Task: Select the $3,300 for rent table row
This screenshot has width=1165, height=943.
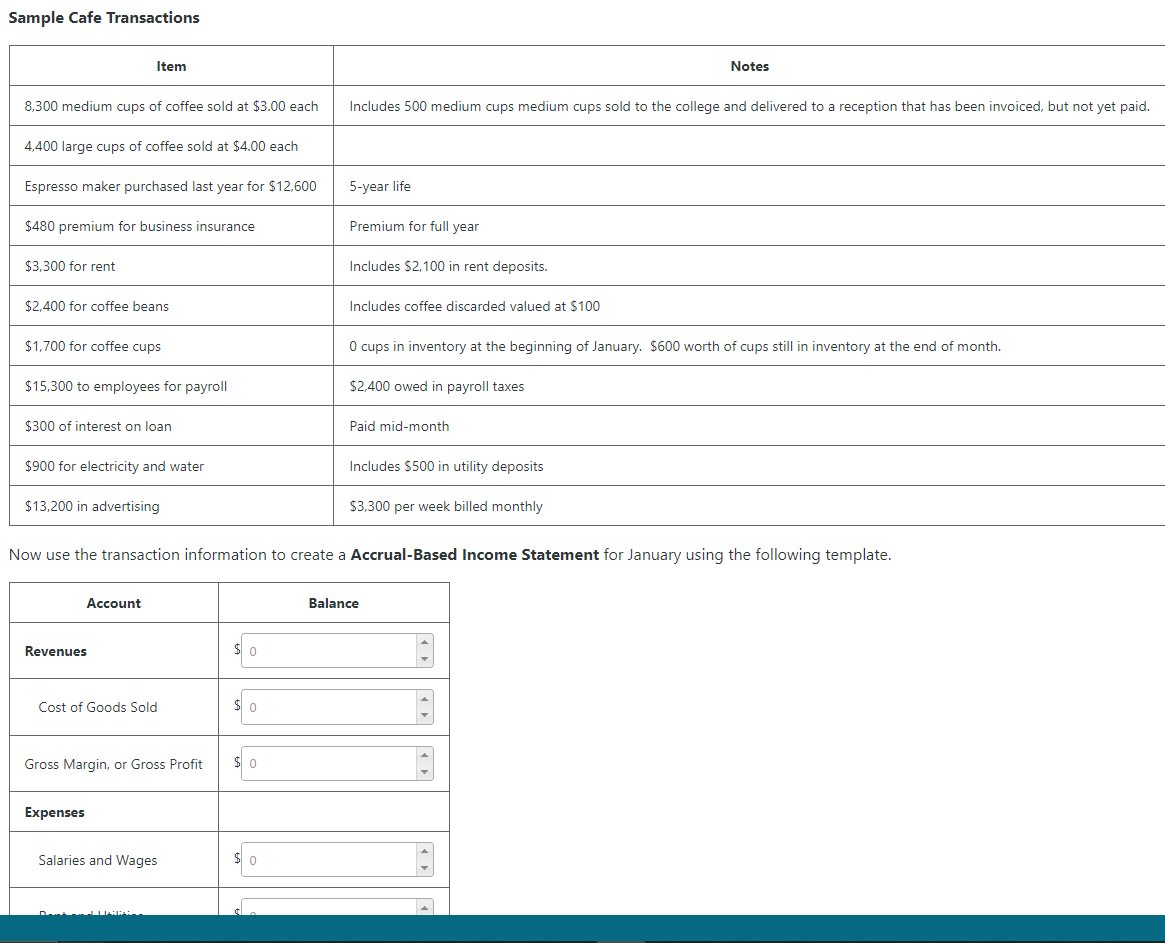Action: [x=70, y=266]
